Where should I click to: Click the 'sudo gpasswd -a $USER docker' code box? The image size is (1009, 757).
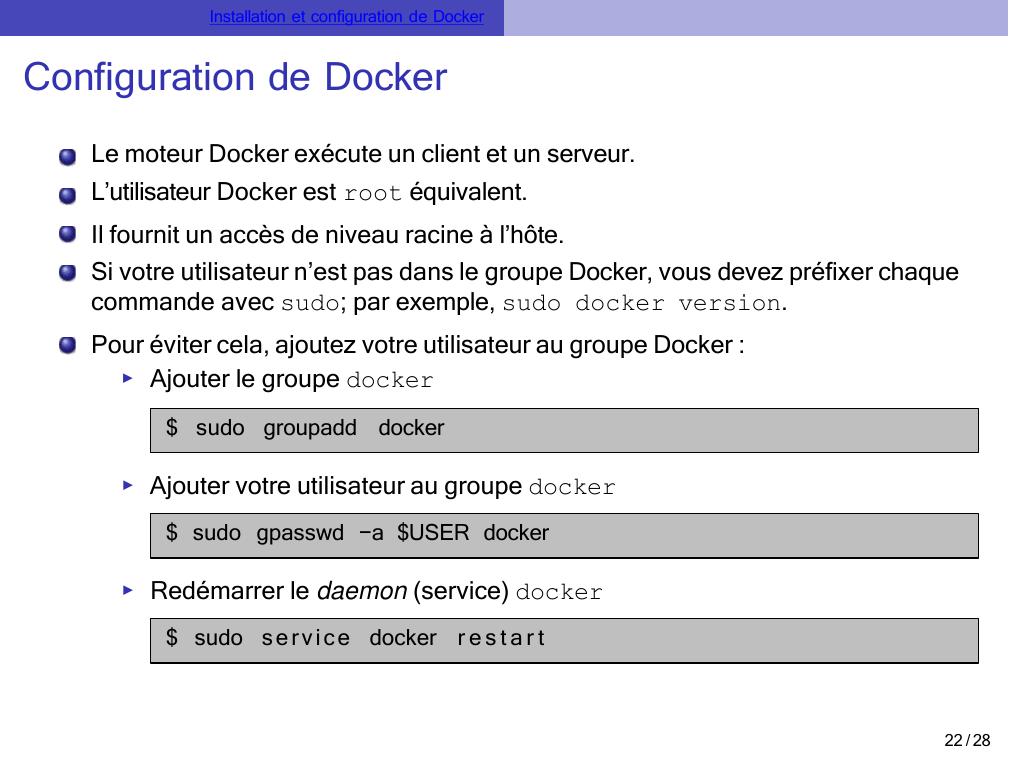(x=564, y=534)
